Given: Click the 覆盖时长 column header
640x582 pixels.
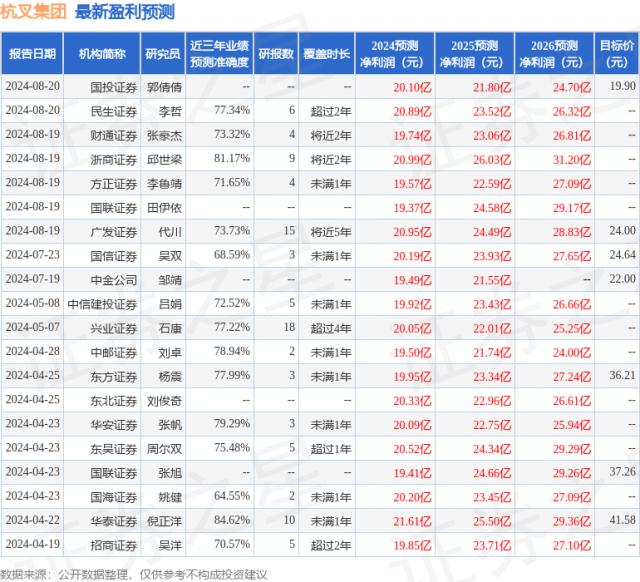Looking at the screenshot, I should [329, 53].
